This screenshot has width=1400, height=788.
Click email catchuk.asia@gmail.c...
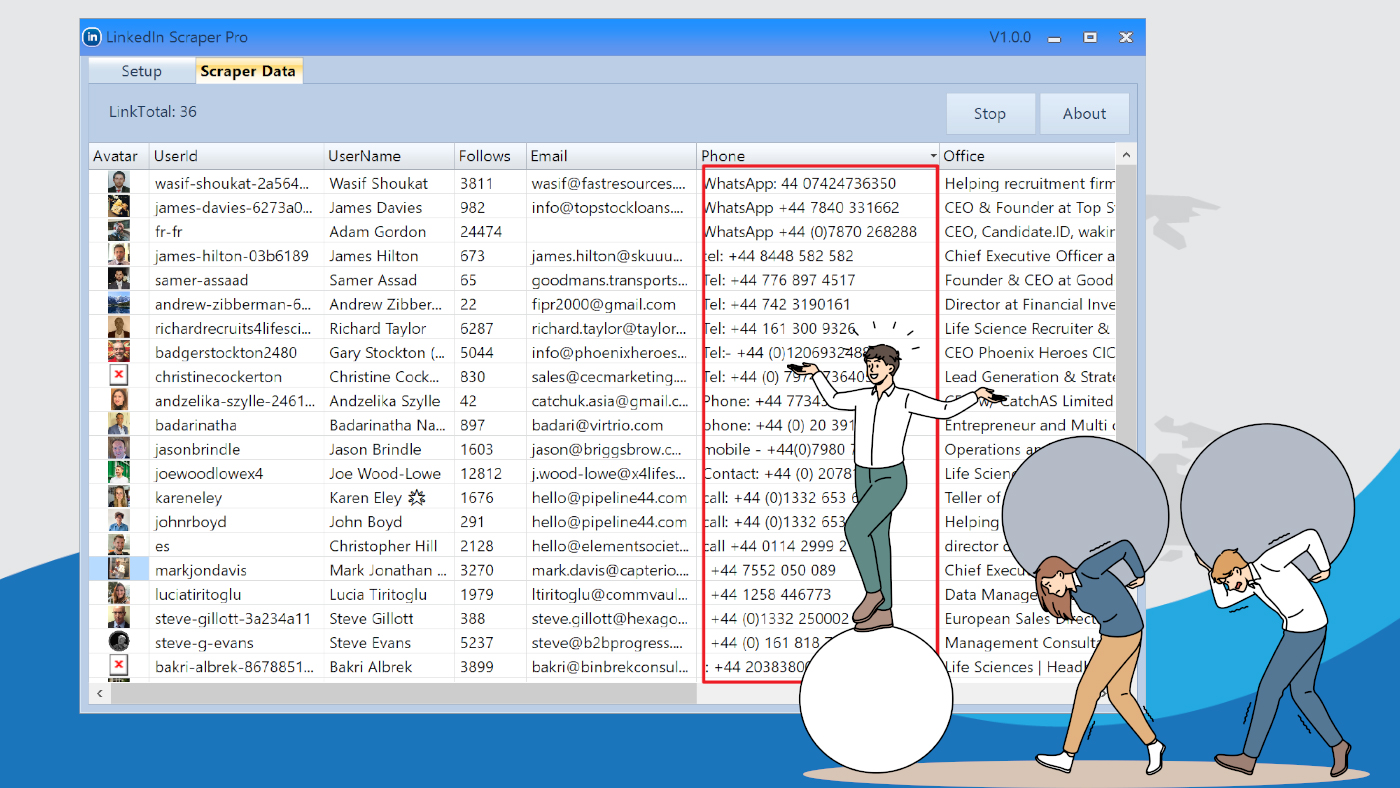(610, 401)
